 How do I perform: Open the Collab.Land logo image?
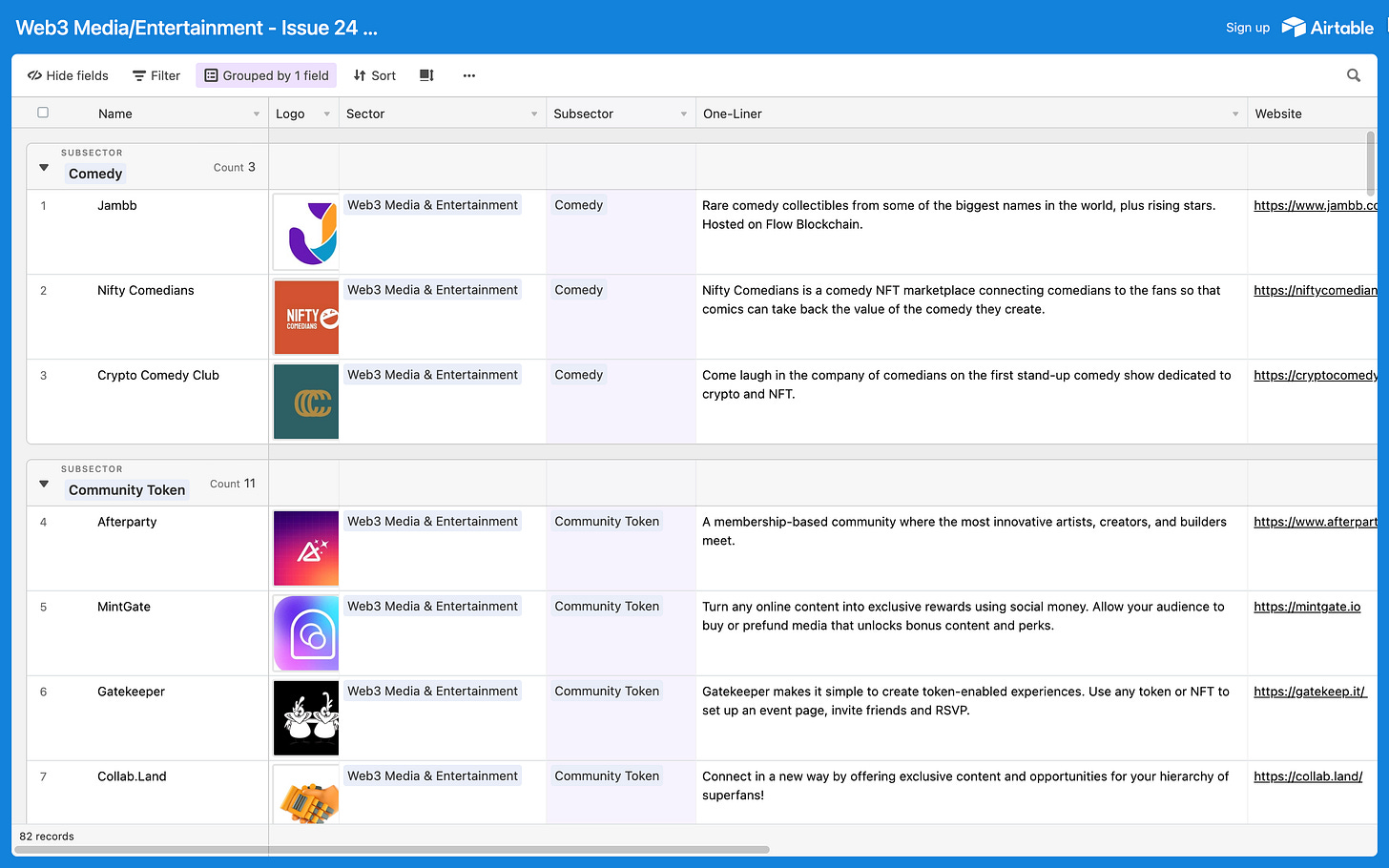306,795
